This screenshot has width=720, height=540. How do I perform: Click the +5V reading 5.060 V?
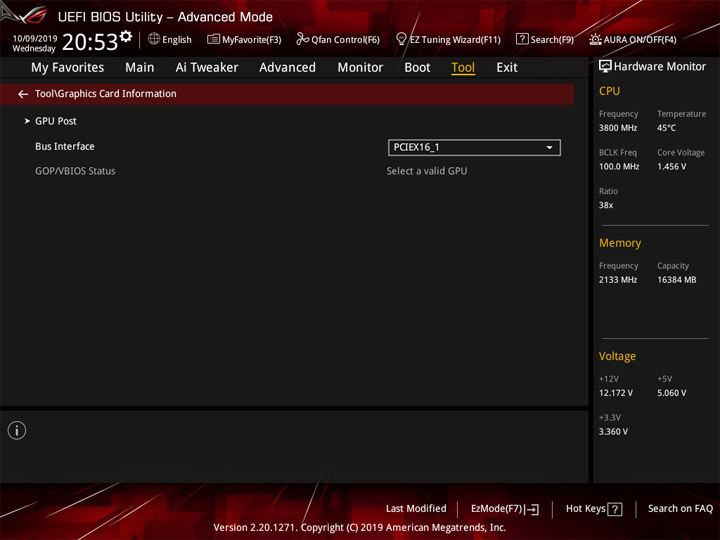pyautogui.click(x=671, y=393)
